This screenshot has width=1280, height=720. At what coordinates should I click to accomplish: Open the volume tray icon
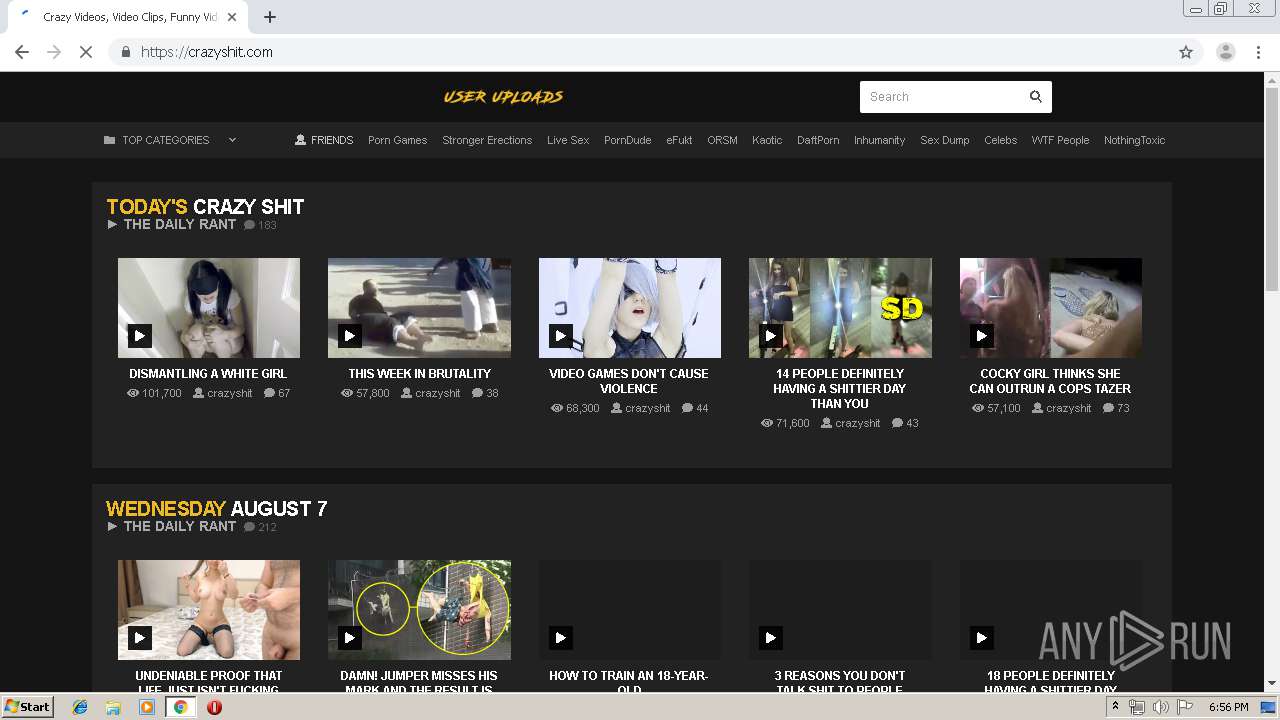(x=1160, y=707)
